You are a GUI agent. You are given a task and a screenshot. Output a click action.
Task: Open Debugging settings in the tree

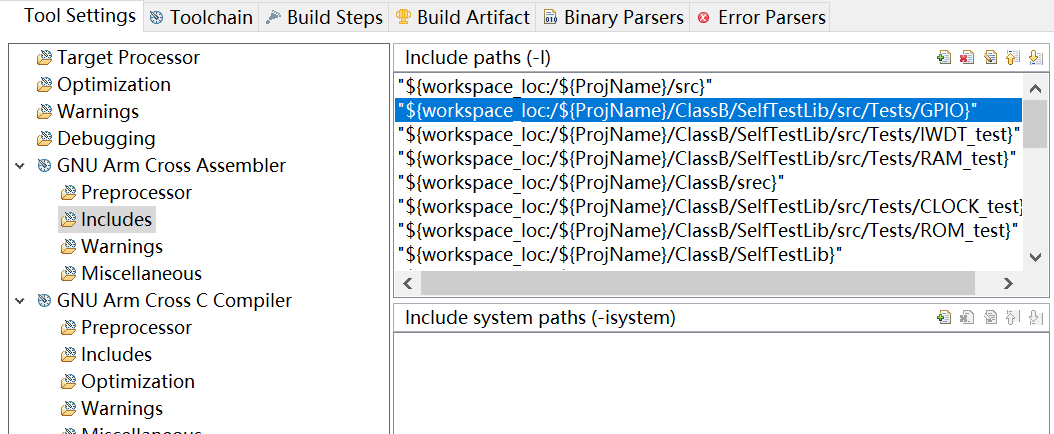(106, 139)
